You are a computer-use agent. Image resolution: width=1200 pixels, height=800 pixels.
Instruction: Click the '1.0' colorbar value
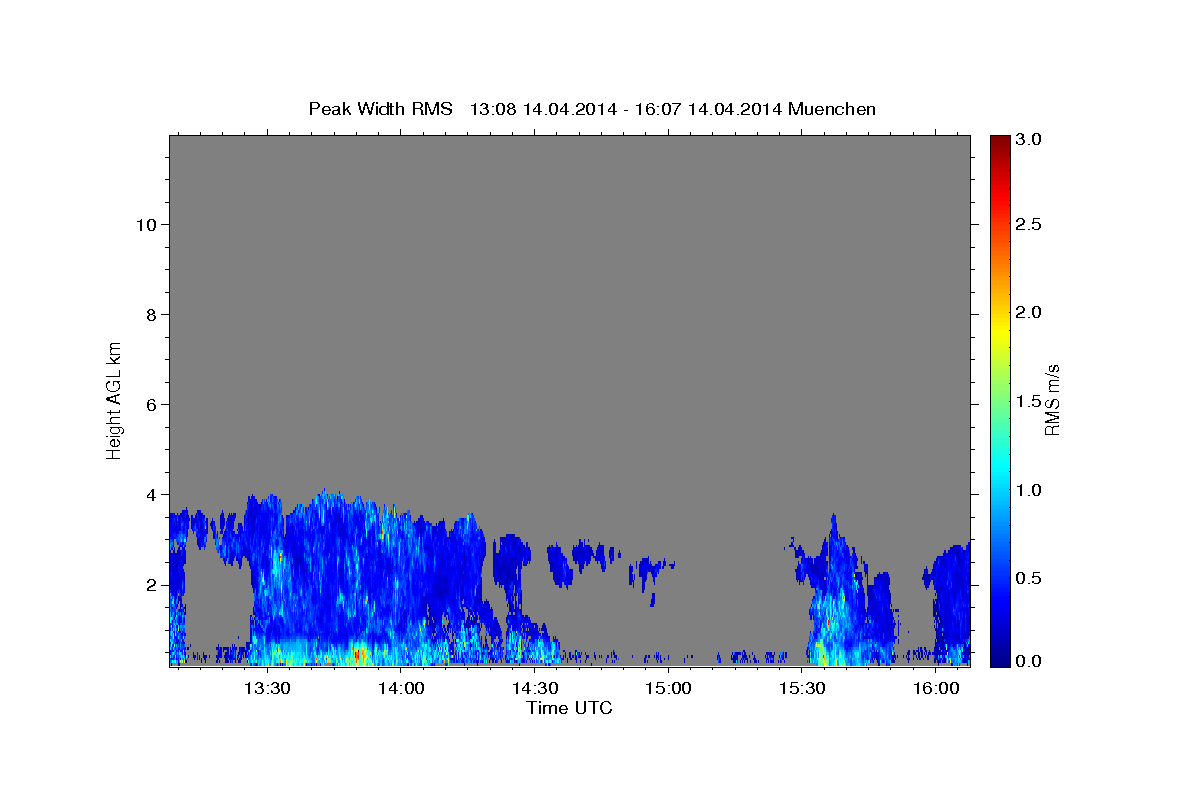point(1027,490)
